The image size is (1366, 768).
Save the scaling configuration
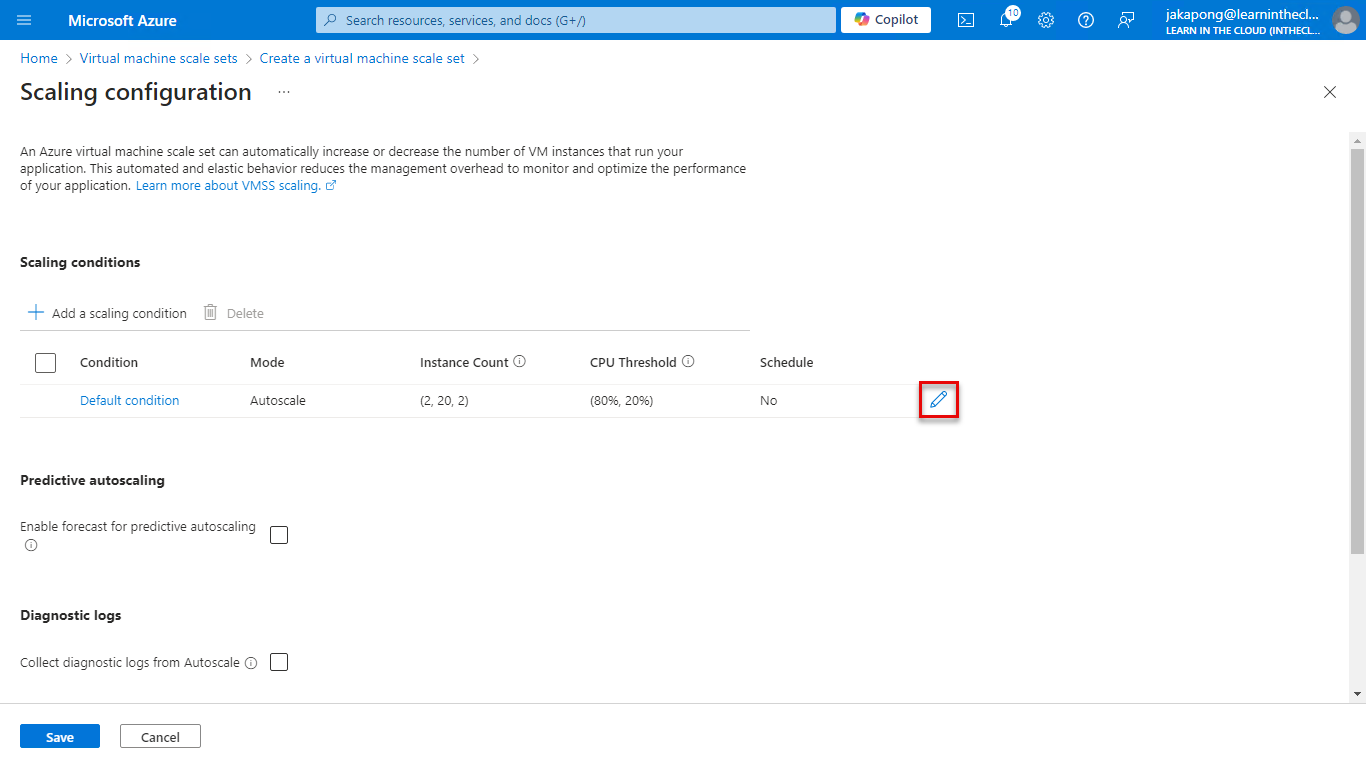[60, 736]
